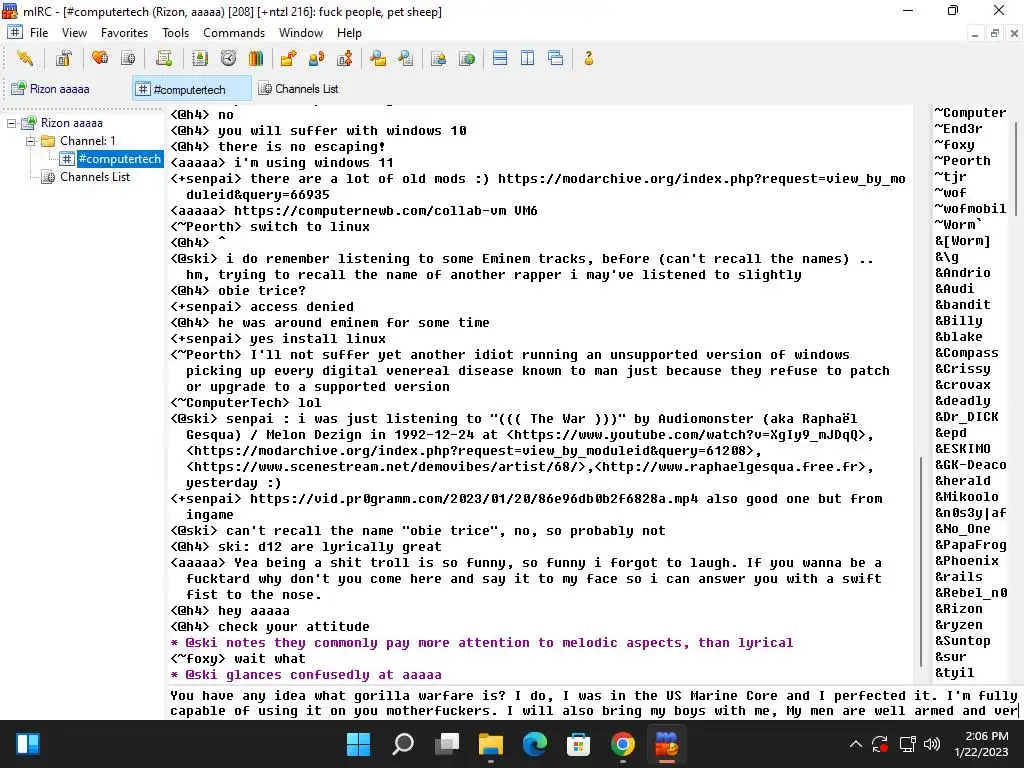Click the DCC Chat icon
The width and height of the screenshot is (1024, 768).
click(x=317, y=59)
